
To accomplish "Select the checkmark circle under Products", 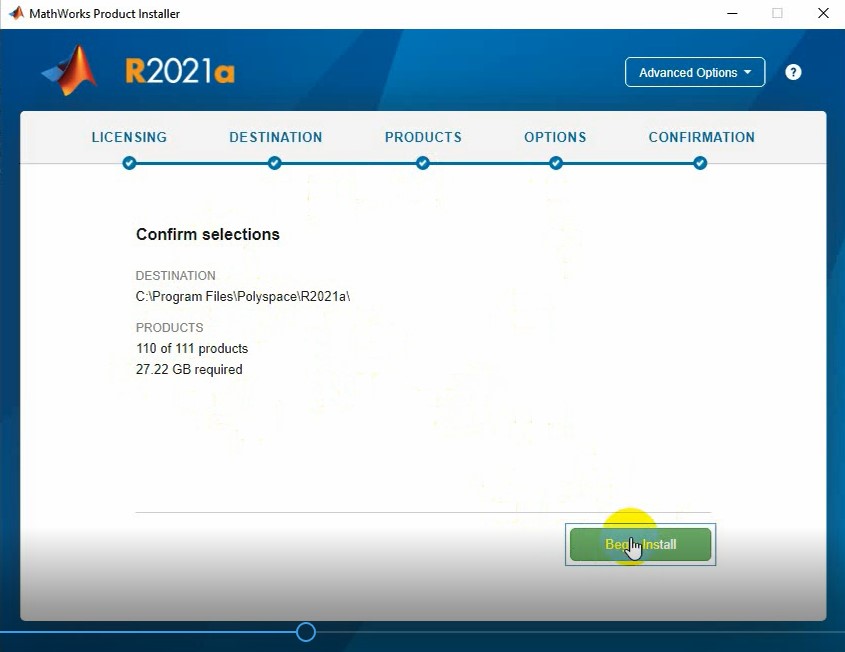I will click(x=423, y=163).
